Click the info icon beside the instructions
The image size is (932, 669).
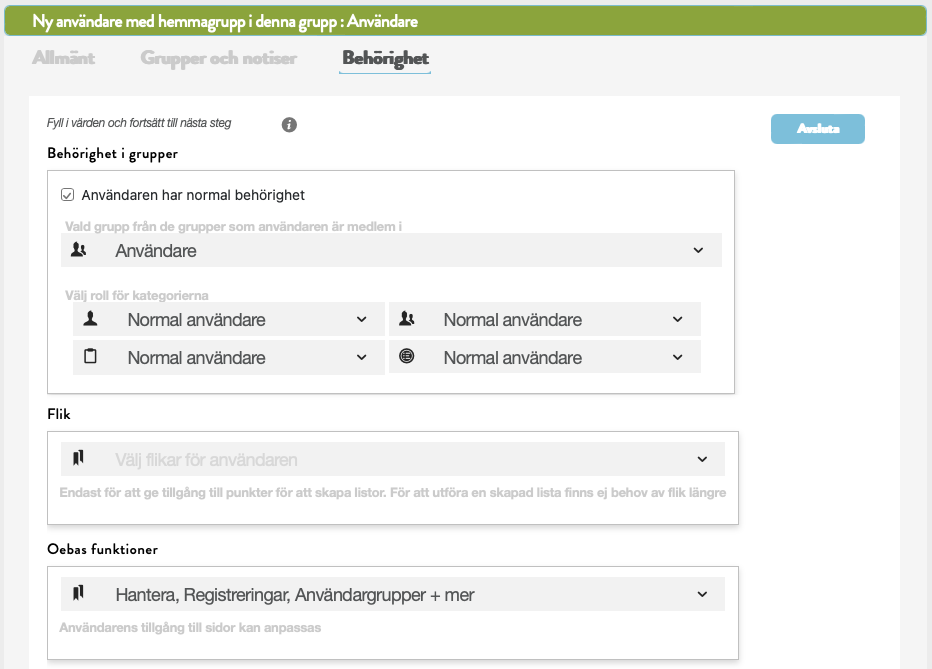(289, 125)
